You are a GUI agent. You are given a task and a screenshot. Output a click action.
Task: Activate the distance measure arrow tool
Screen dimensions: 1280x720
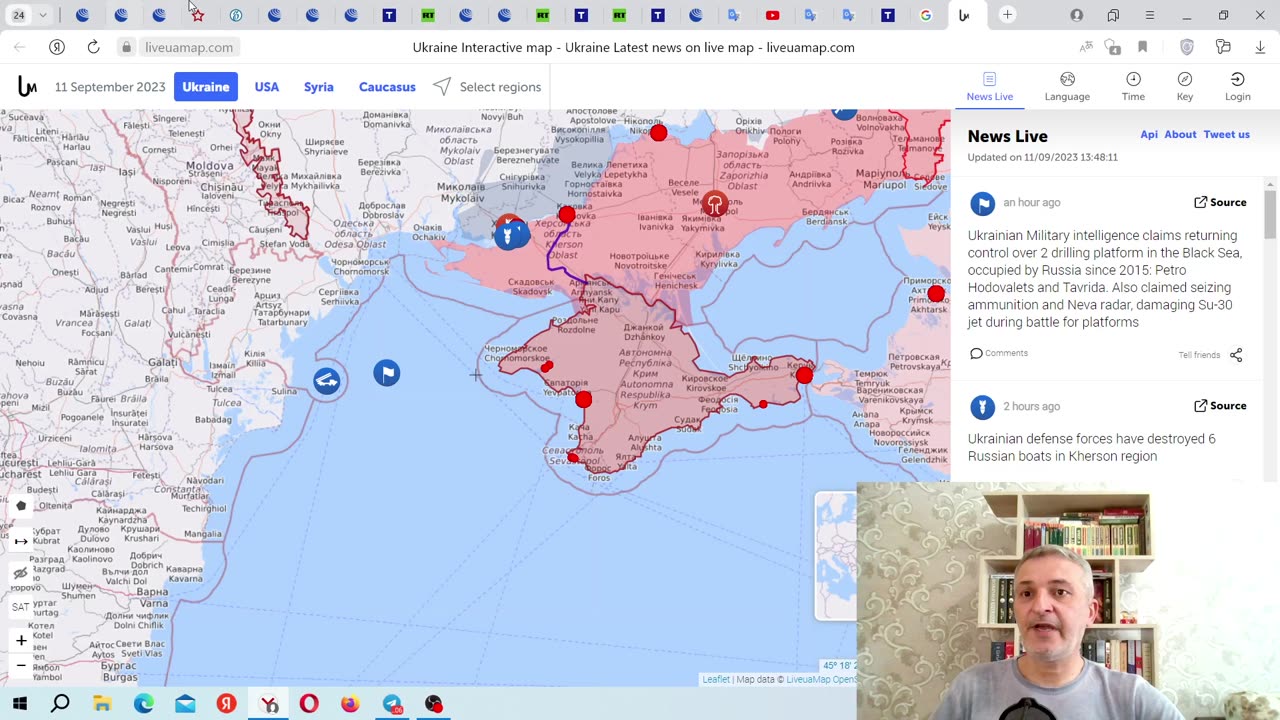[21, 541]
